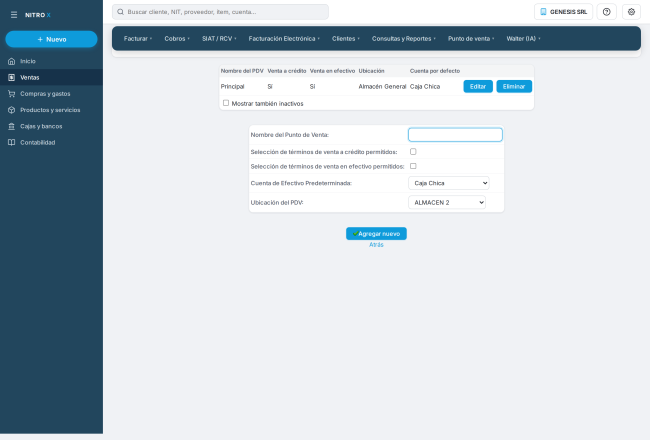Expand the Punto de venta menu

click(471, 39)
